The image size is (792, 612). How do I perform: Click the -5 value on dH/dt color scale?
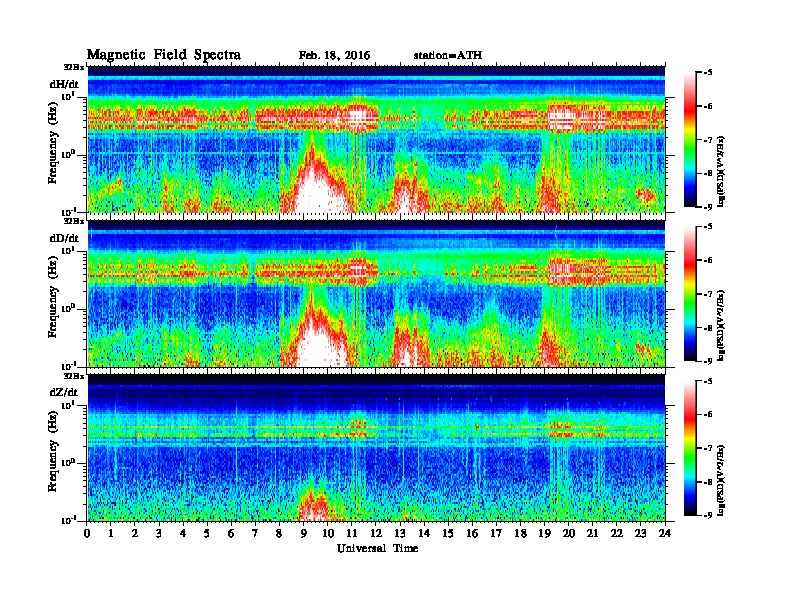tap(709, 73)
